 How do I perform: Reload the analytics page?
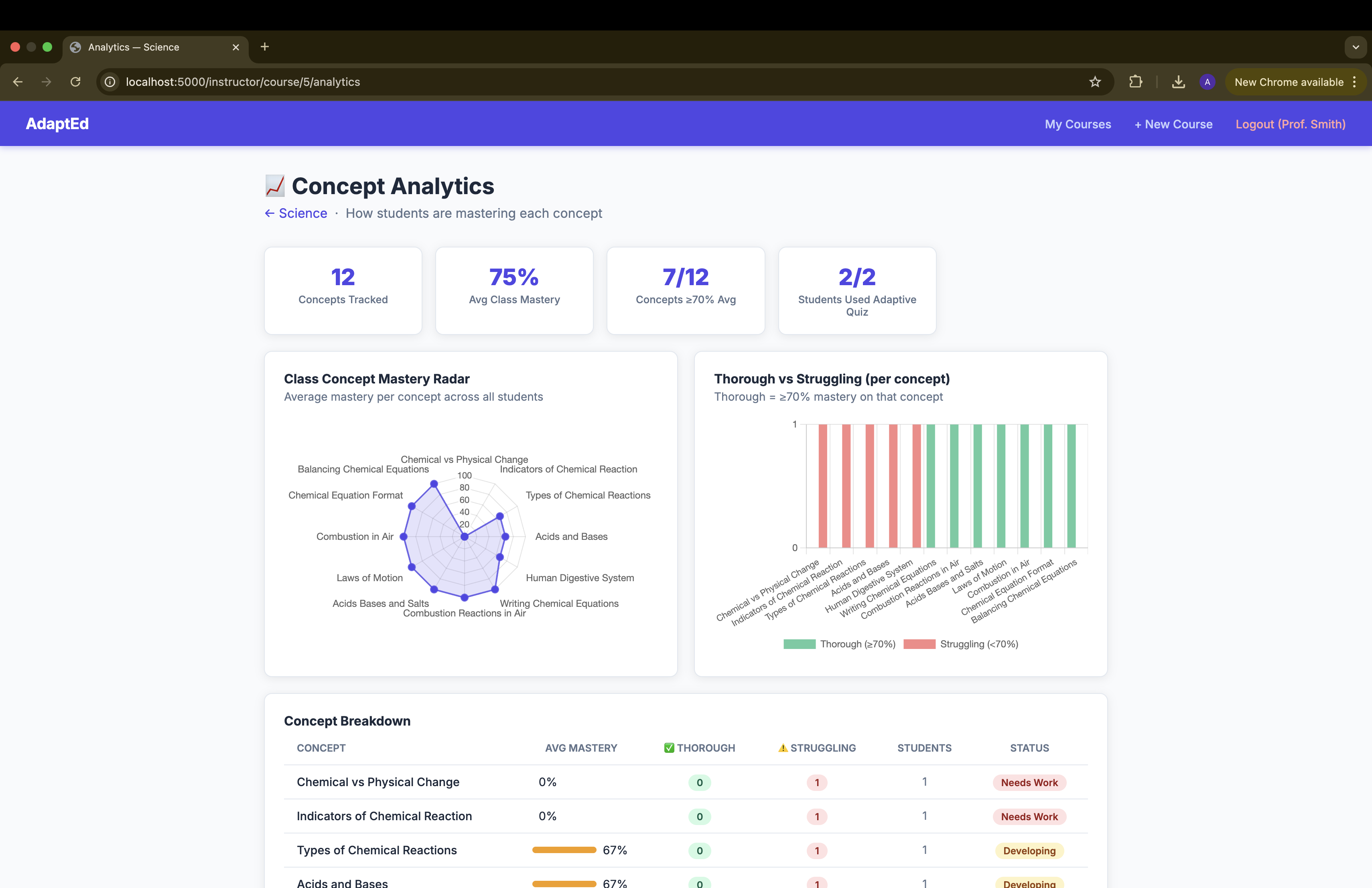point(75,82)
